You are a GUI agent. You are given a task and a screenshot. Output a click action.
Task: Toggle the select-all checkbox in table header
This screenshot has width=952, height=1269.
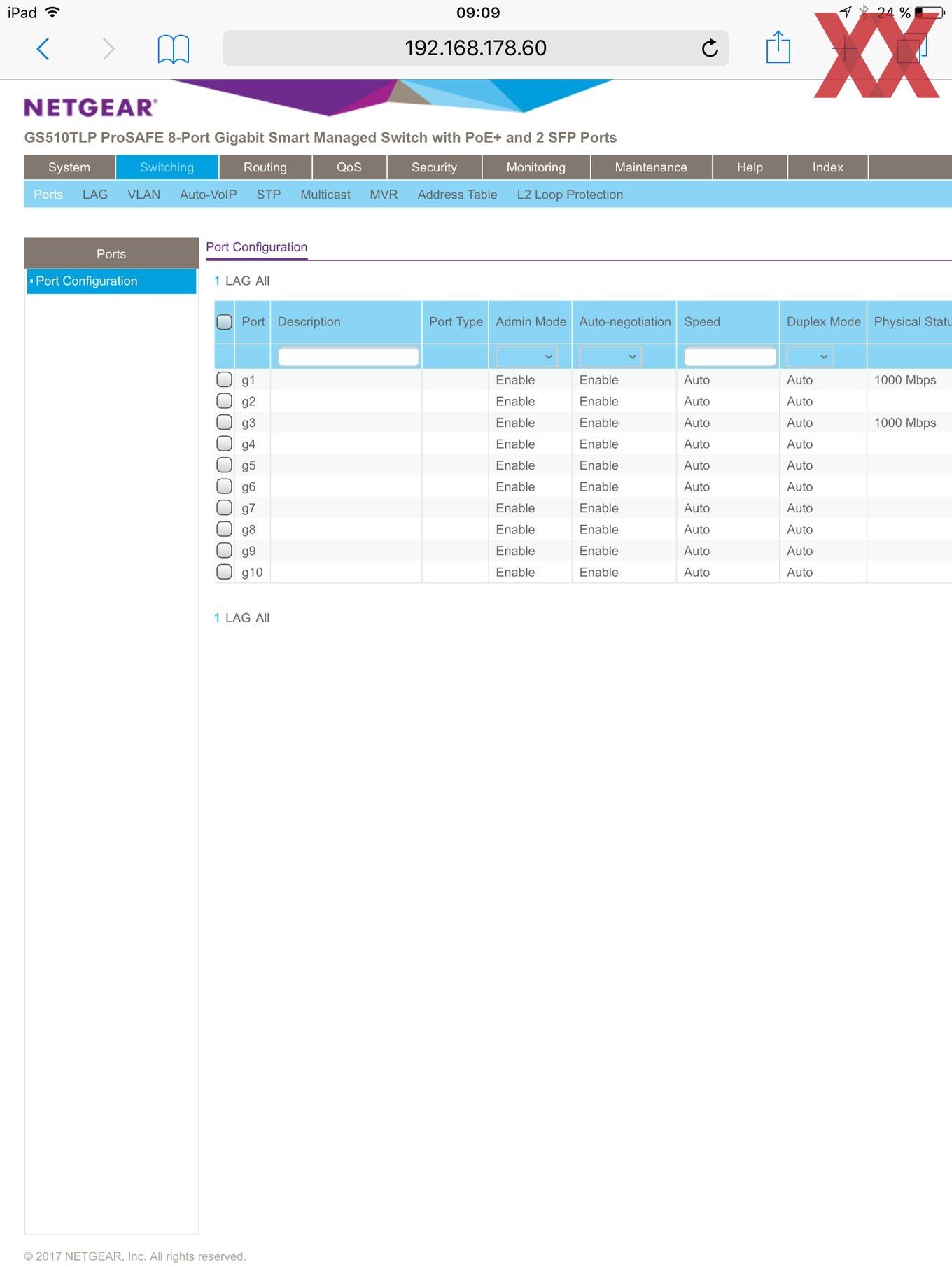click(x=224, y=322)
